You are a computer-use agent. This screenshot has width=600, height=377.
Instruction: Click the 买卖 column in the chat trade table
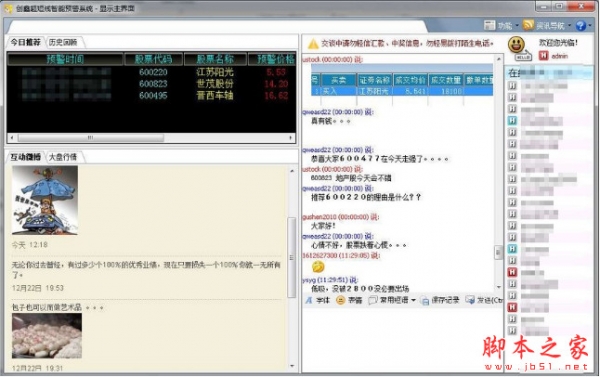(x=338, y=80)
